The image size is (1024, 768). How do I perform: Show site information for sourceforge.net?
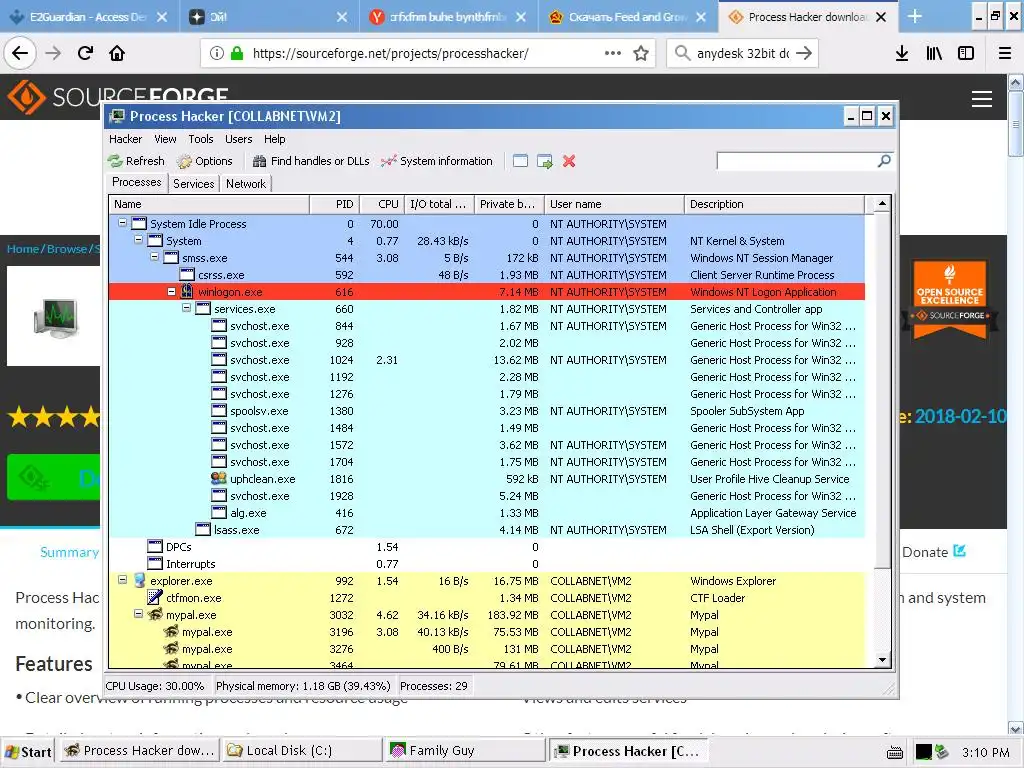point(217,53)
